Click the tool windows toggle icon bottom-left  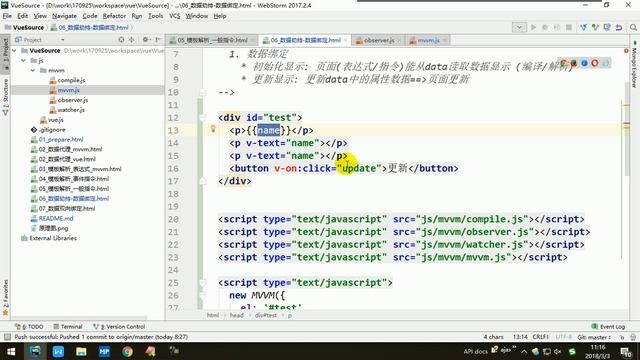[x=7, y=337]
